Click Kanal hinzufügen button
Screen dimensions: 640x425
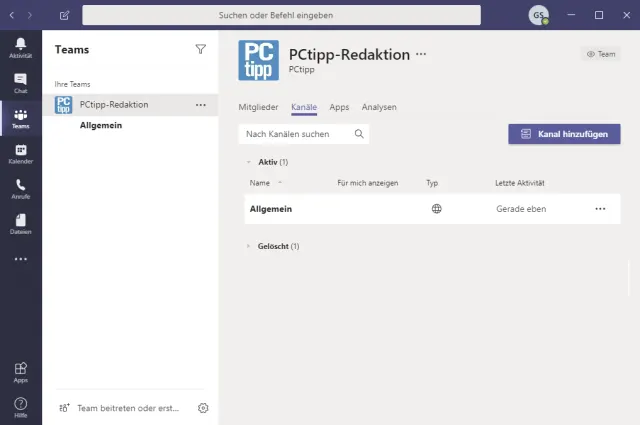click(564, 134)
